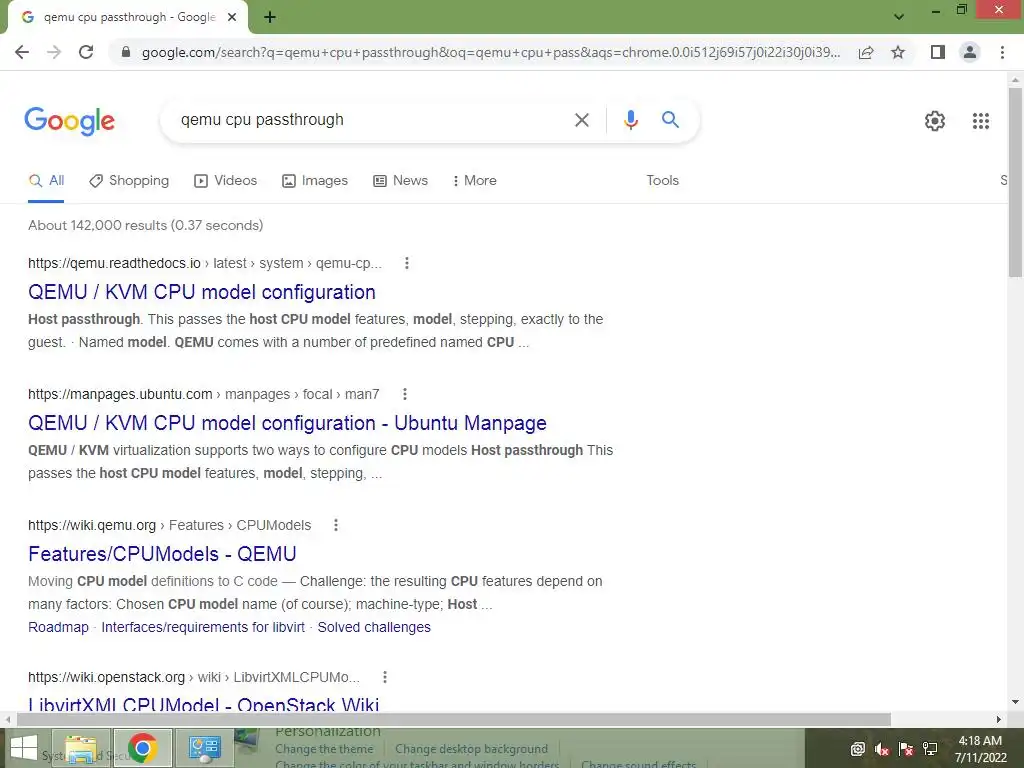The height and width of the screenshot is (768, 1024).
Task: Submit search with magnifier icon
Action: [x=670, y=120]
